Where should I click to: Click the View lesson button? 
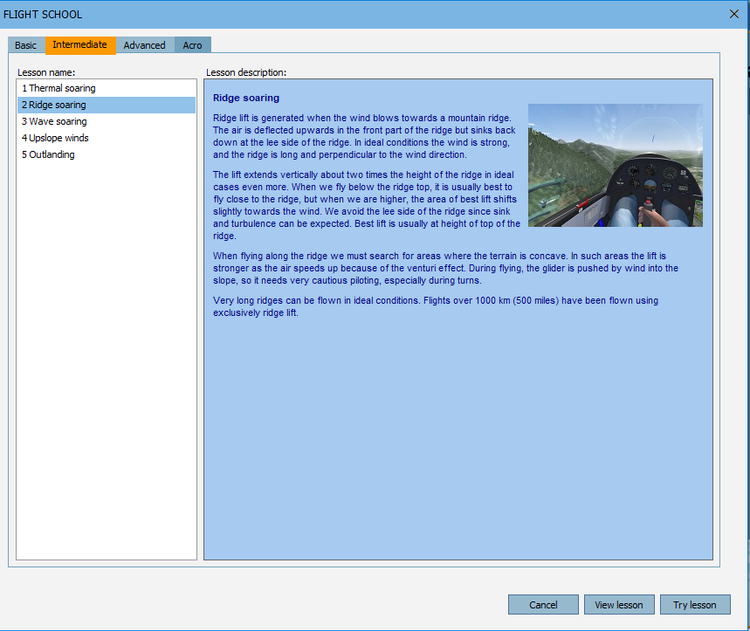(x=619, y=605)
